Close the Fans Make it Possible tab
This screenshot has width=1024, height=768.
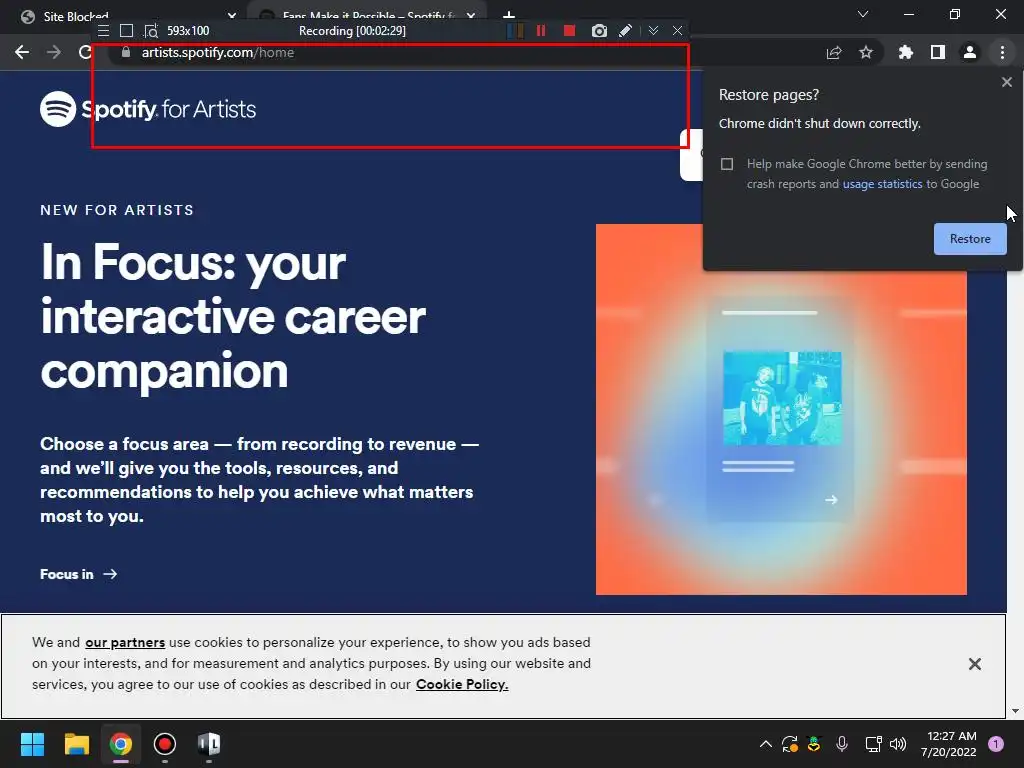(x=471, y=16)
